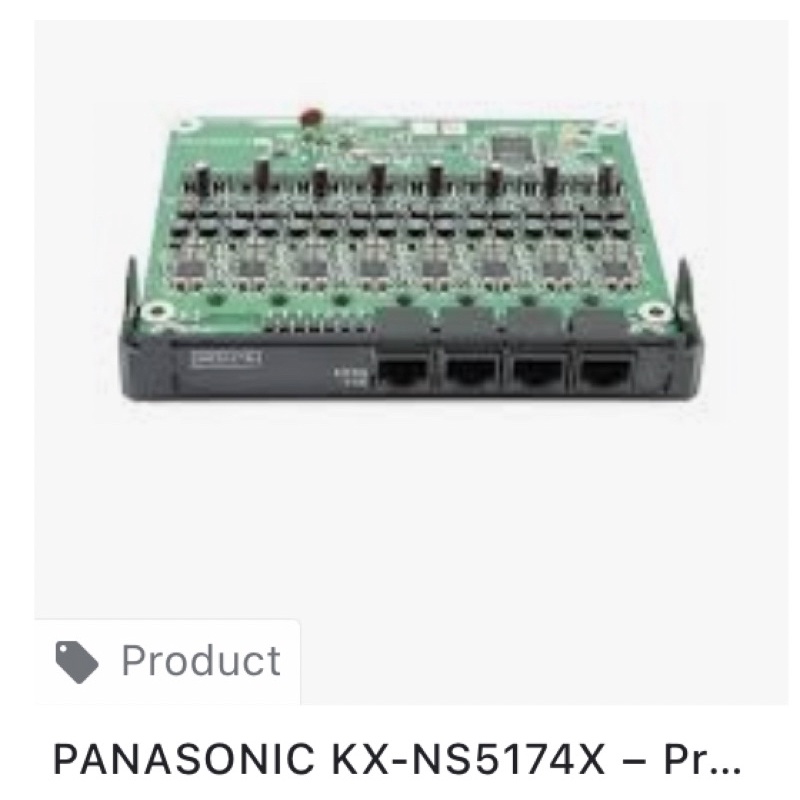Viewport: 800px width, 800px height.
Task: Click the word PANASONIC in title
Action: point(184,759)
